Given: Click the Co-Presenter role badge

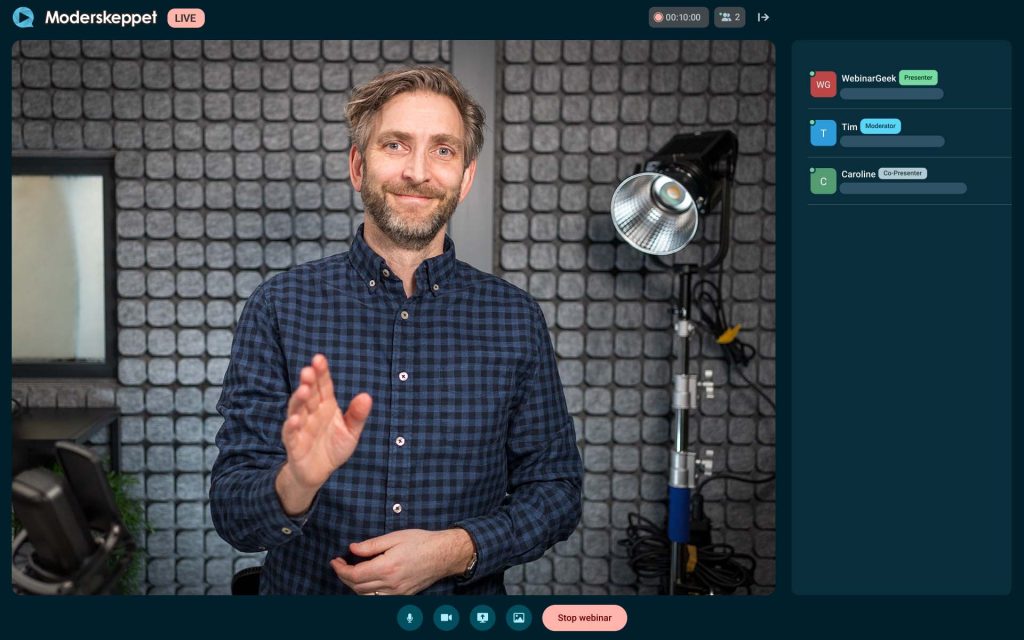Looking at the screenshot, I should click(902, 174).
